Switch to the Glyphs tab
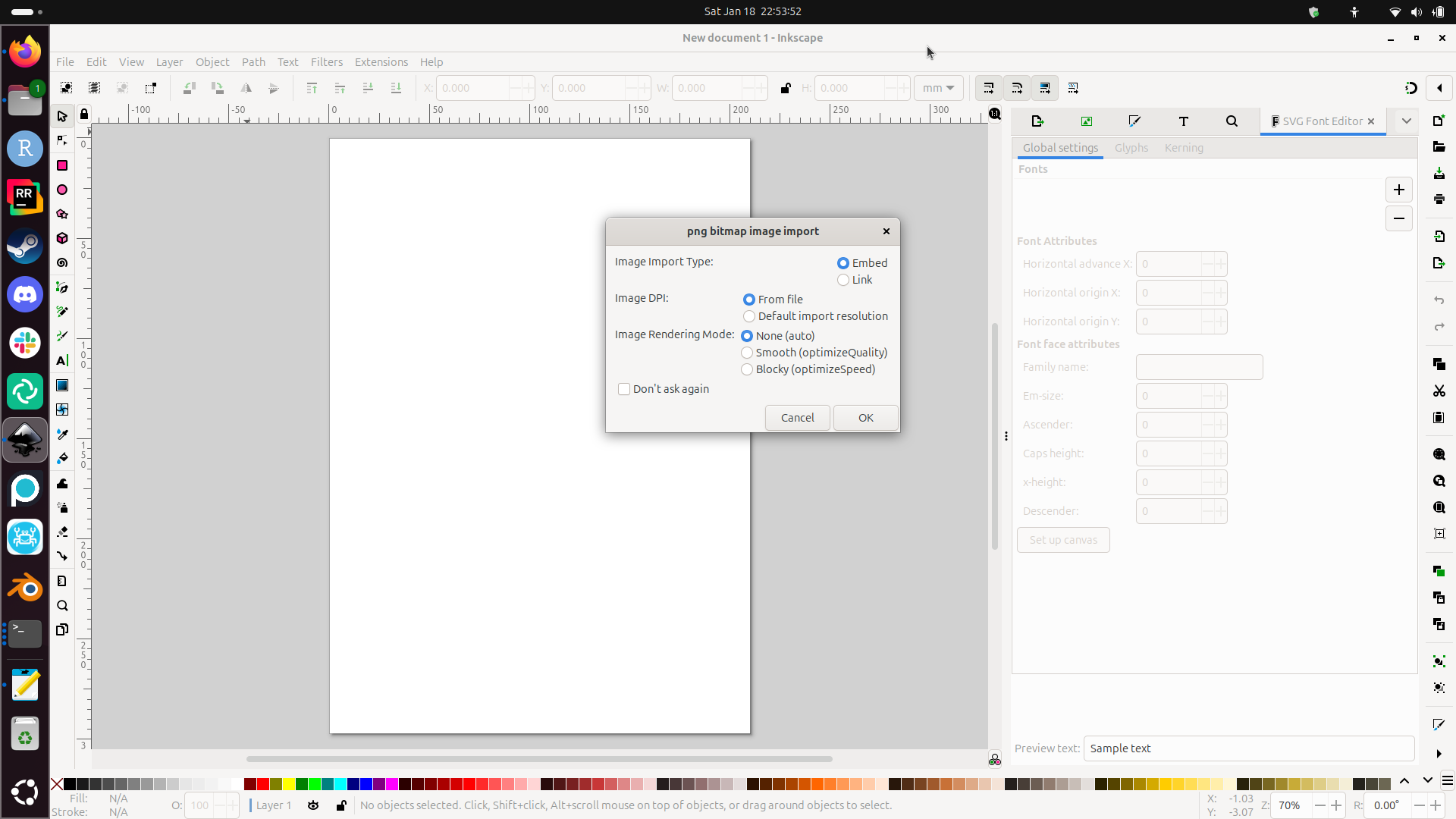 (1131, 148)
